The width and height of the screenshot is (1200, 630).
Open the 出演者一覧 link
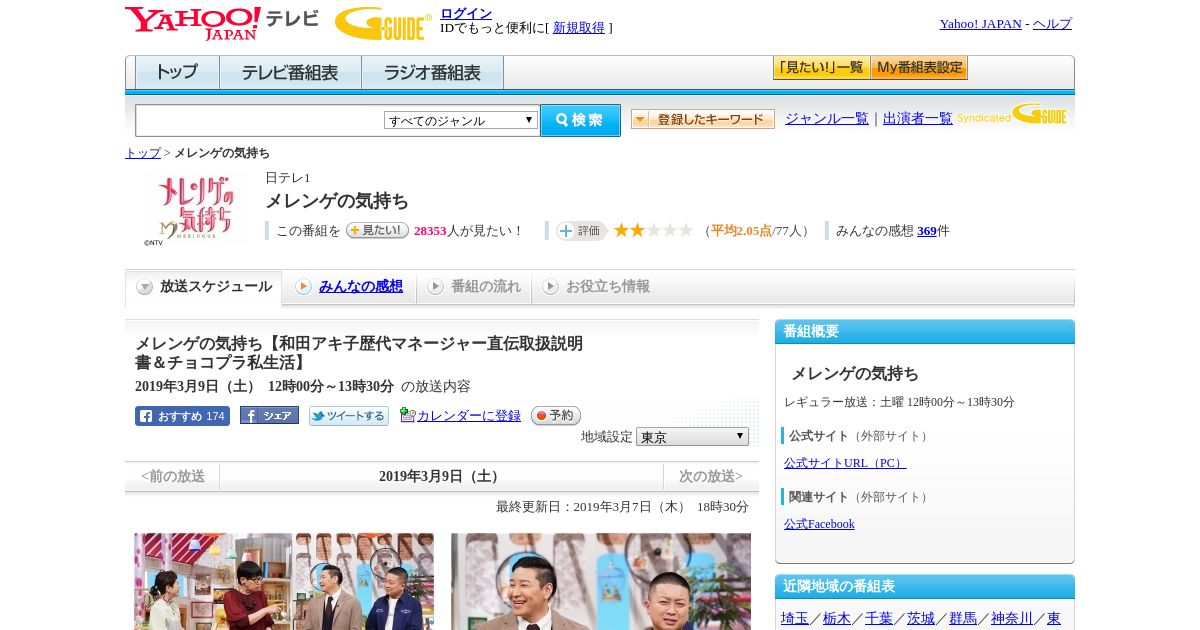(x=918, y=119)
